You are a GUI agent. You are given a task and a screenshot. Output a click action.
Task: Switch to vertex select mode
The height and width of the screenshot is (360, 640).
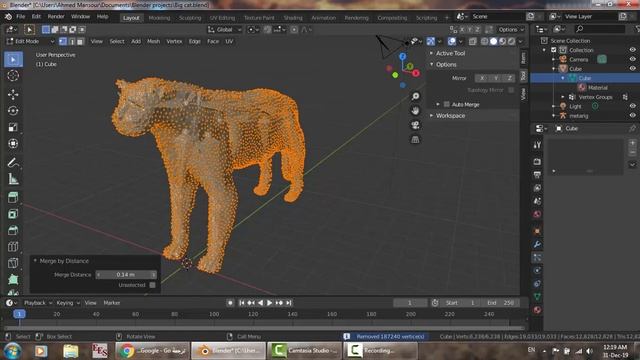pyautogui.click(x=63, y=41)
